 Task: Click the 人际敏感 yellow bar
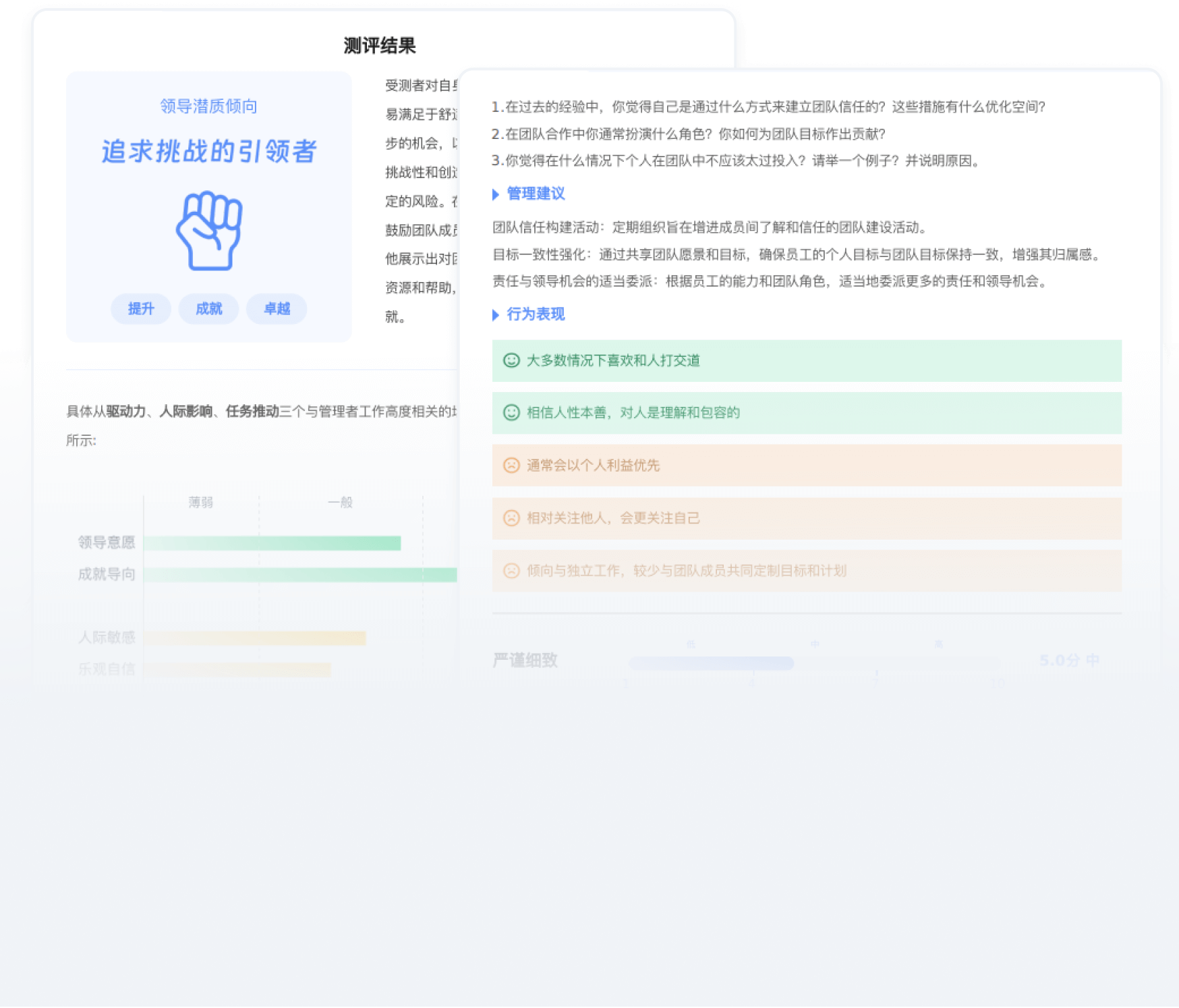pyautogui.click(x=255, y=638)
